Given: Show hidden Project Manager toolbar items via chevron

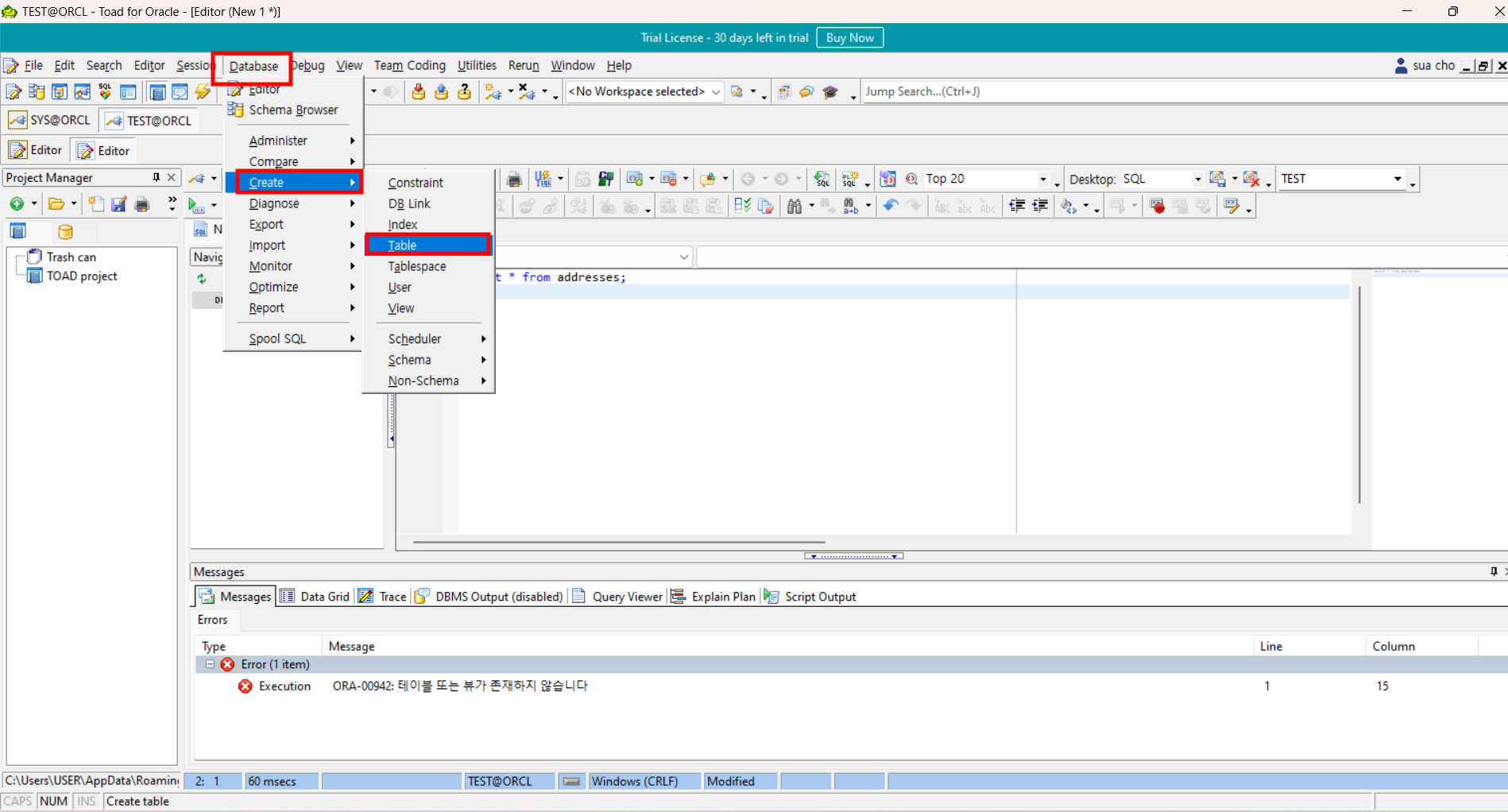Looking at the screenshot, I should 172,203.
